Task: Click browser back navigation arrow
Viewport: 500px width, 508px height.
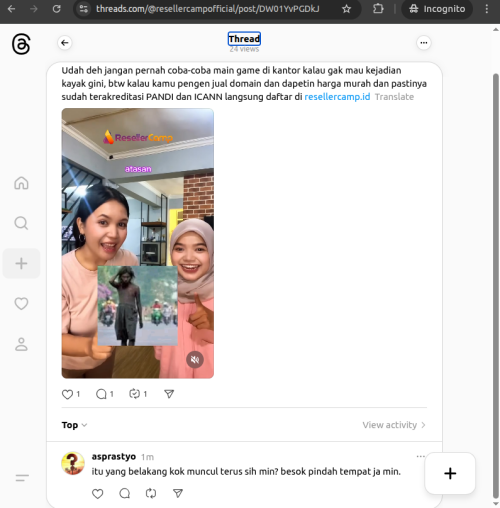Action: tap(11, 9)
